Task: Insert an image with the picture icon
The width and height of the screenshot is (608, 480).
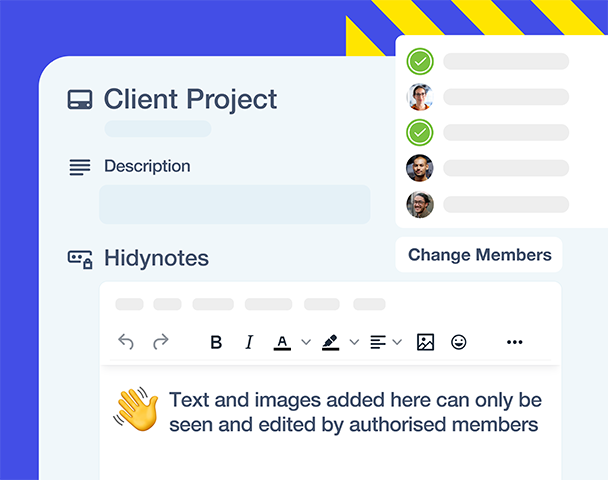Action: (425, 342)
